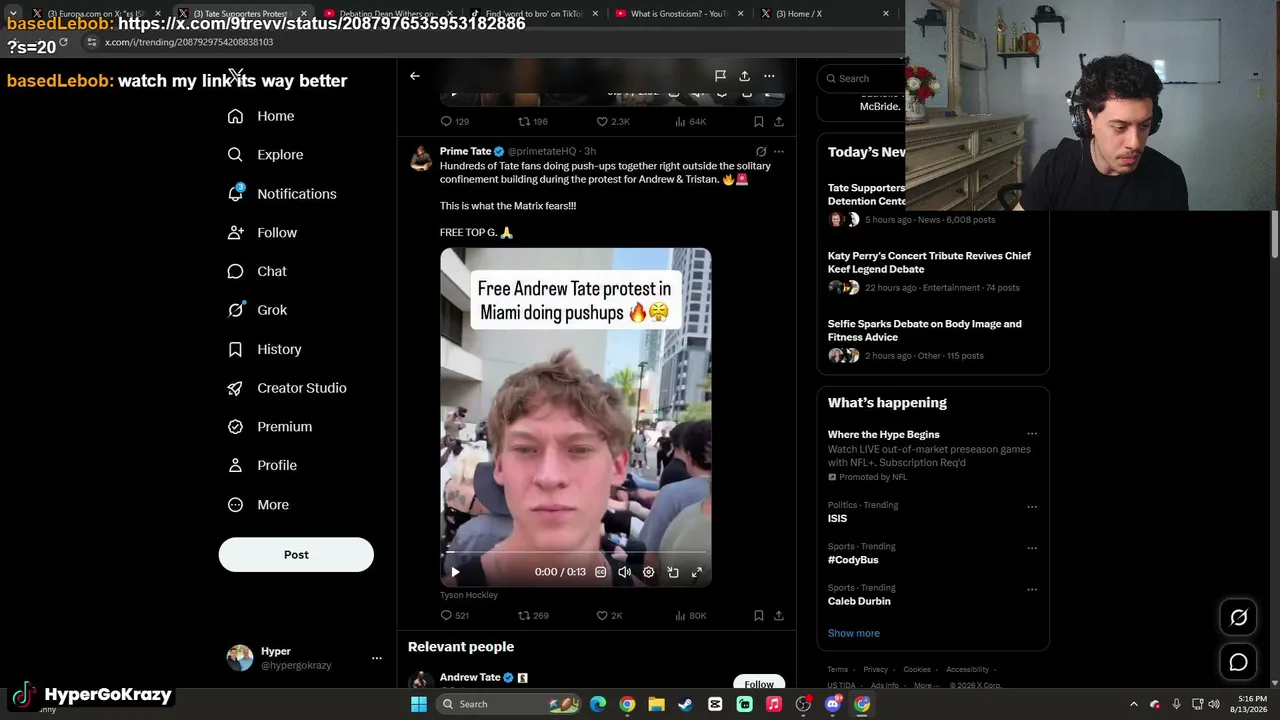Switch to the 'What is Gnosticism?' YouTube tab
1280x720 pixels.
tap(677, 14)
